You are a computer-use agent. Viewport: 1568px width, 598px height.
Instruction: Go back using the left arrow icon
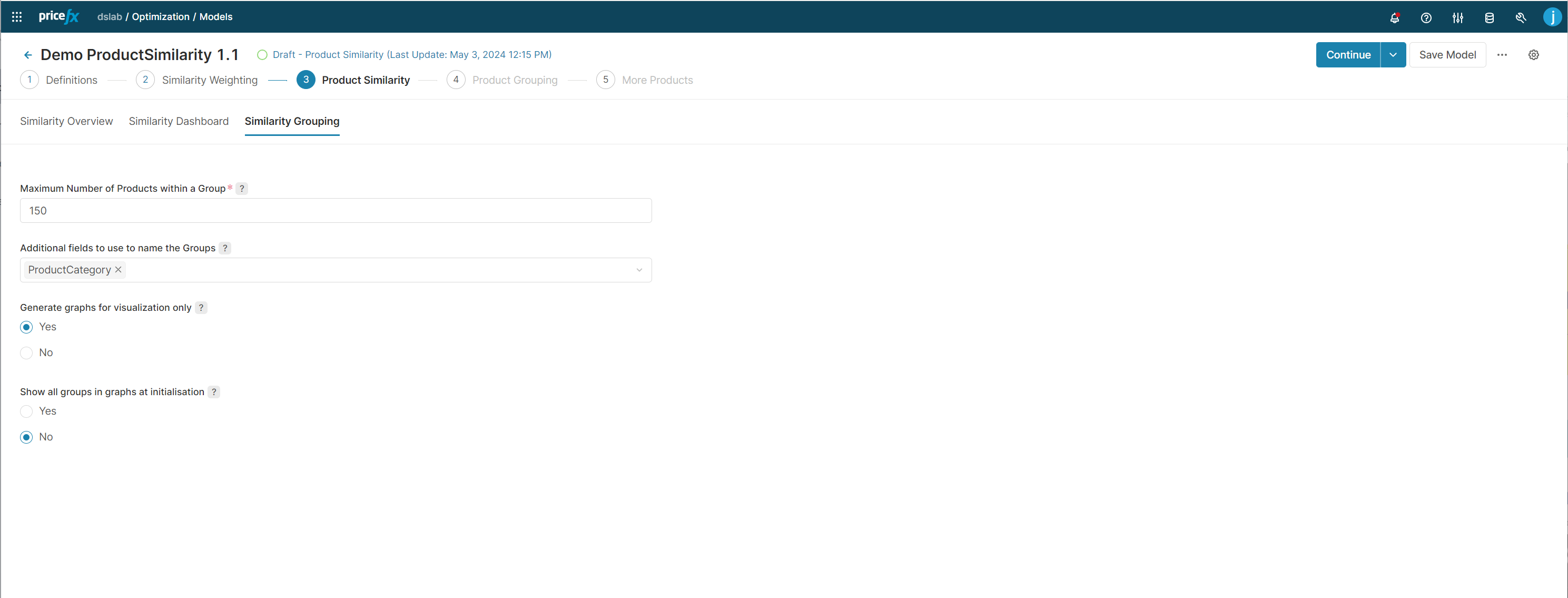tap(28, 55)
